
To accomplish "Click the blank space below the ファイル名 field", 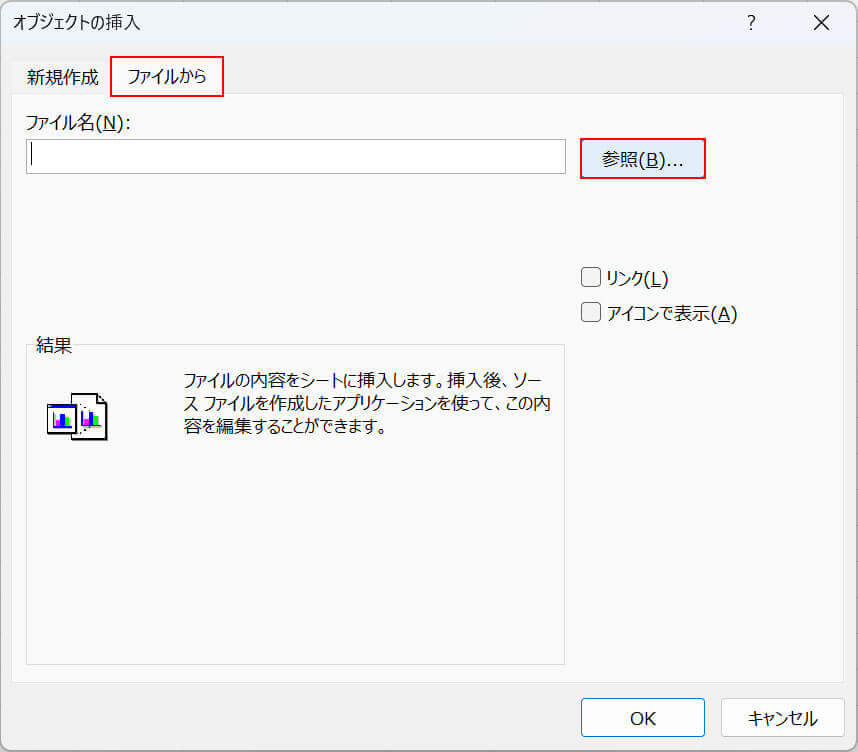I will point(296,250).
